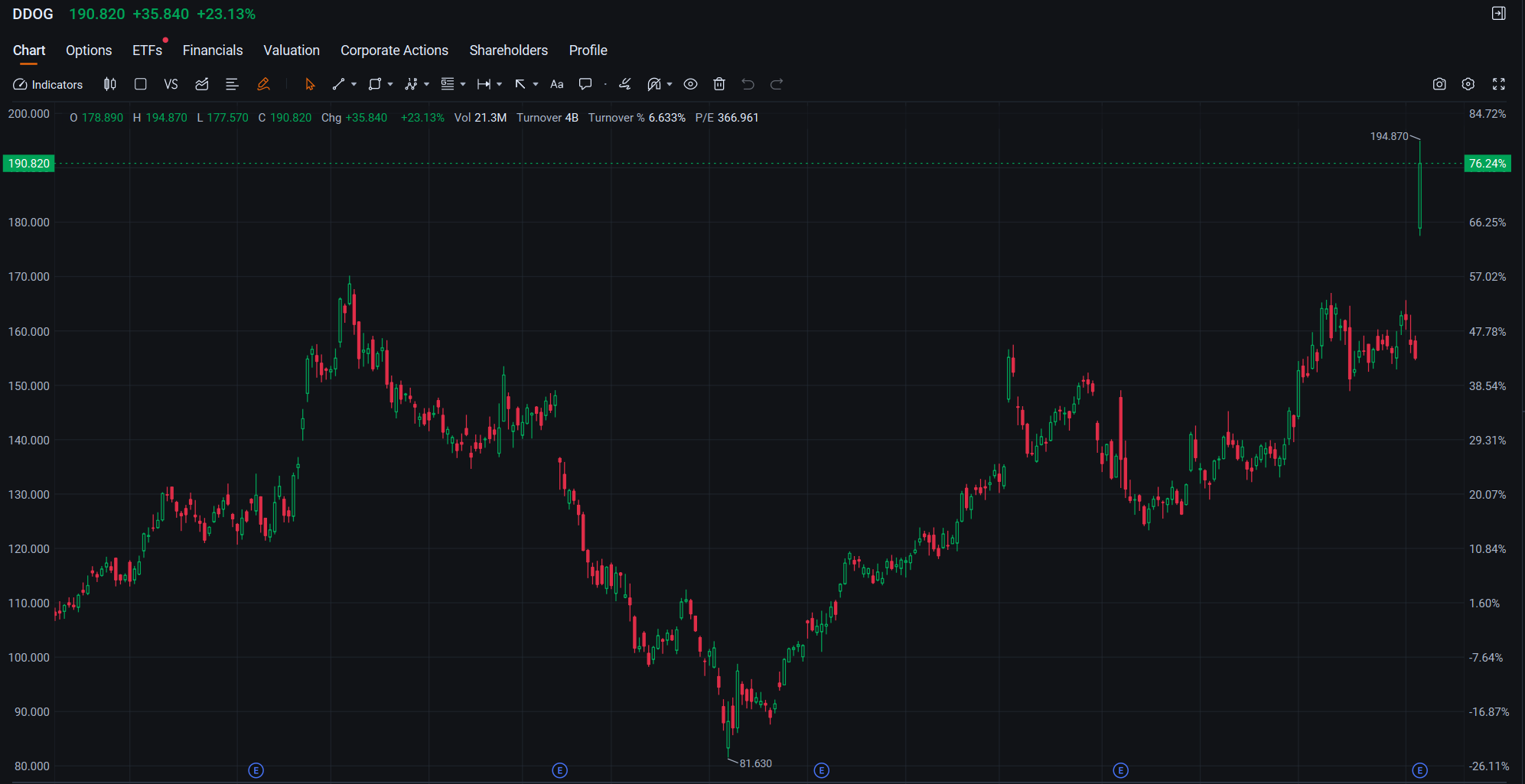Select the candlestick chart type icon
The height and width of the screenshot is (784, 1525).
point(109,84)
